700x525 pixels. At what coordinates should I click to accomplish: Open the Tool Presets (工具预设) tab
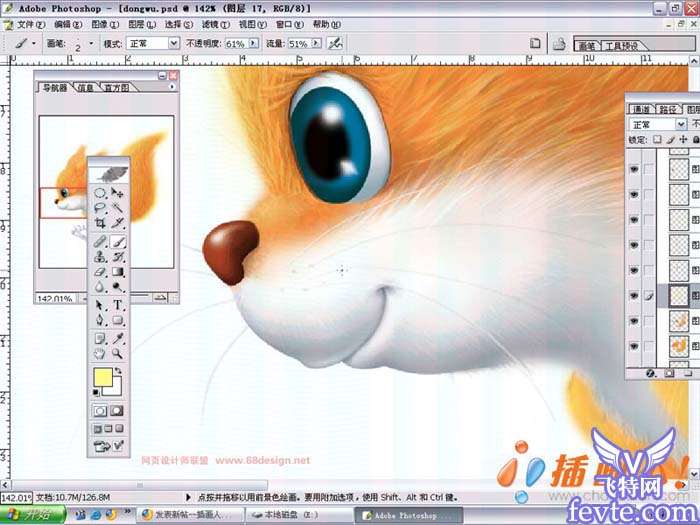[x=621, y=46]
